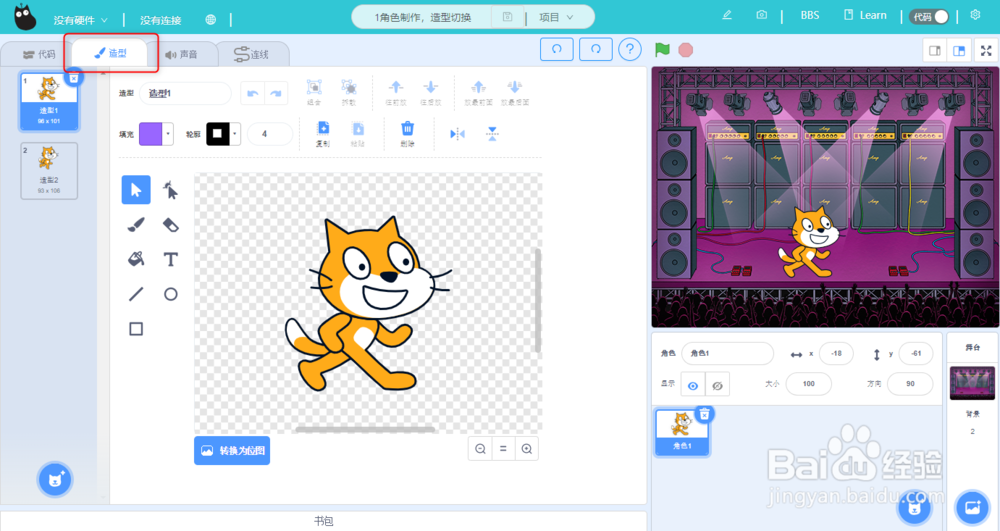Zoom out the costume canvas

coord(480,449)
